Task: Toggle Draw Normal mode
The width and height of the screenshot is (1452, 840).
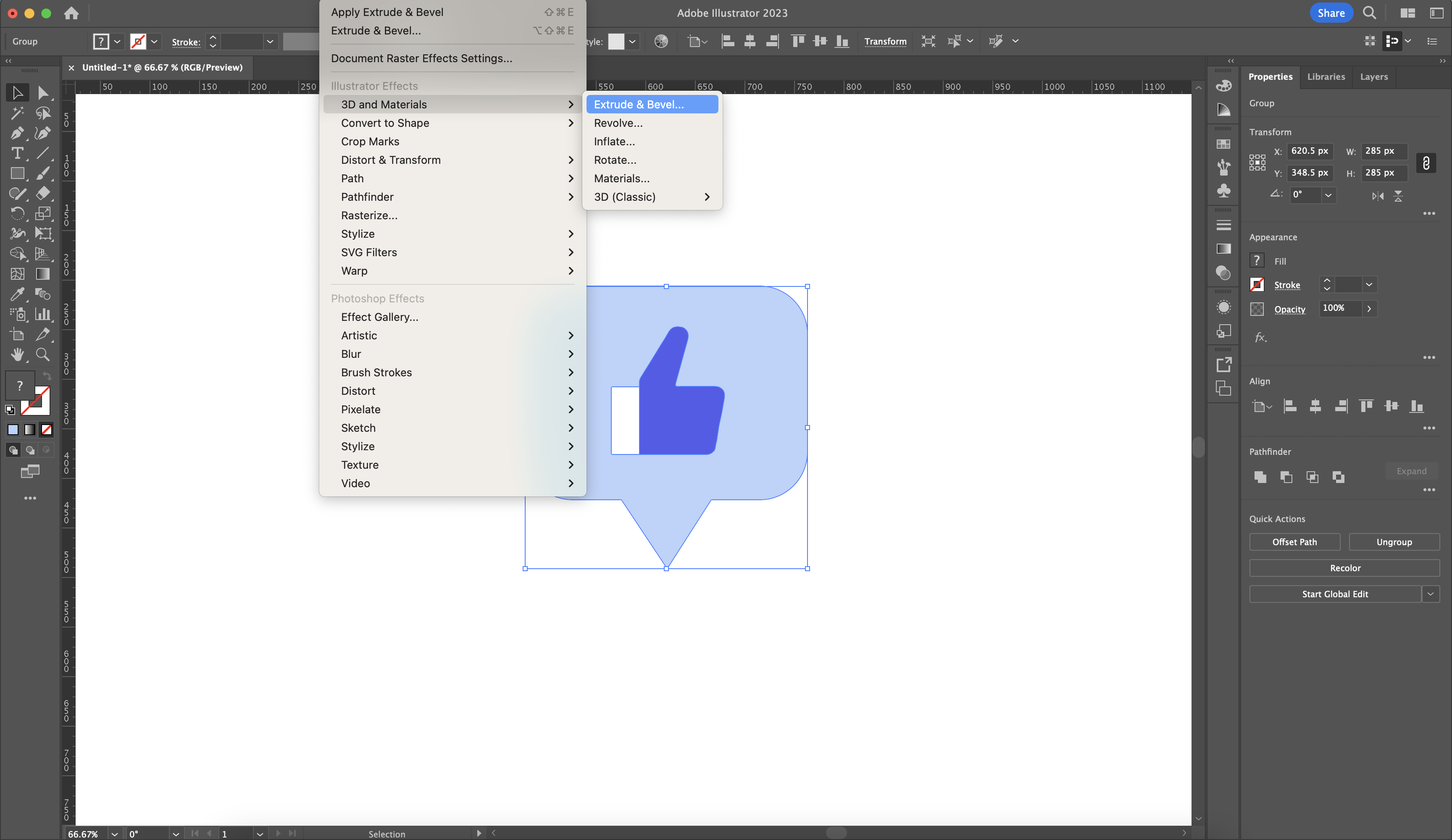Action: tap(13, 450)
